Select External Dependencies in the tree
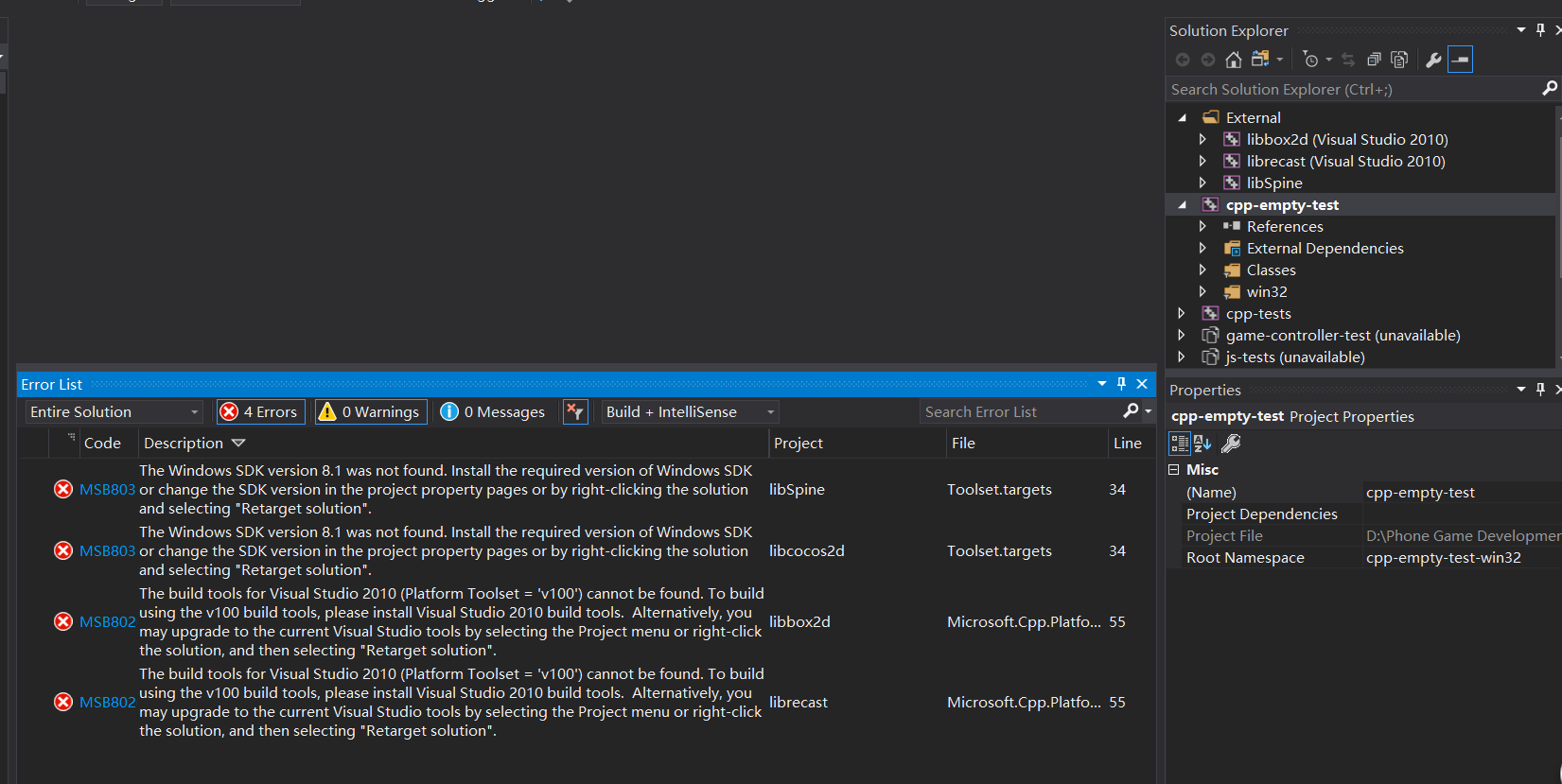1562x784 pixels. coord(1325,248)
